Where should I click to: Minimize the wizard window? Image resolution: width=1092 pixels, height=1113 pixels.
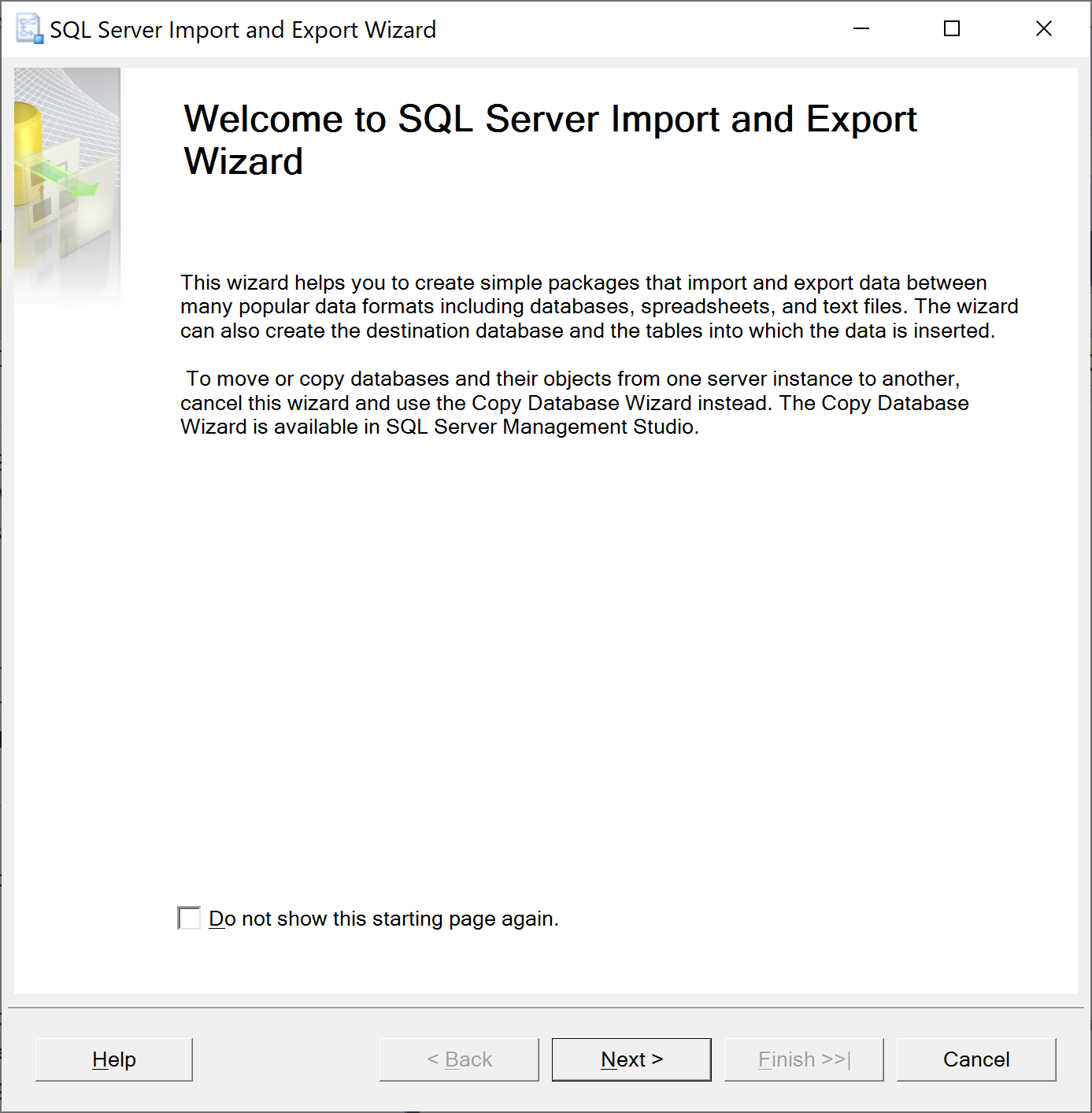pos(862,29)
